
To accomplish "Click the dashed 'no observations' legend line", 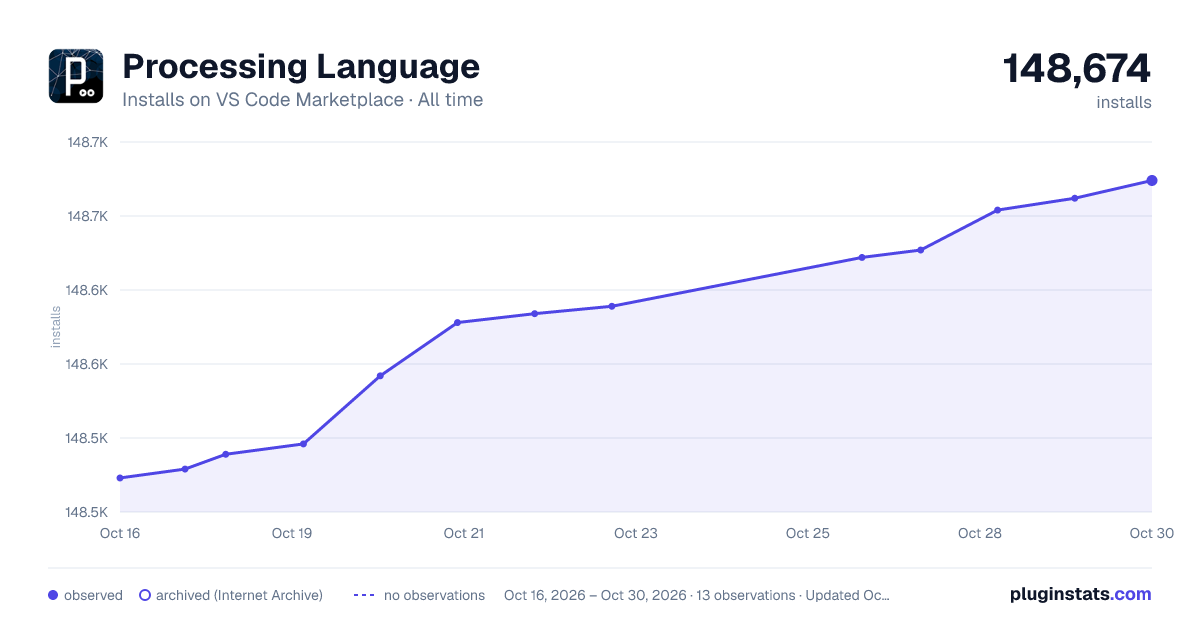I will (364, 595).
